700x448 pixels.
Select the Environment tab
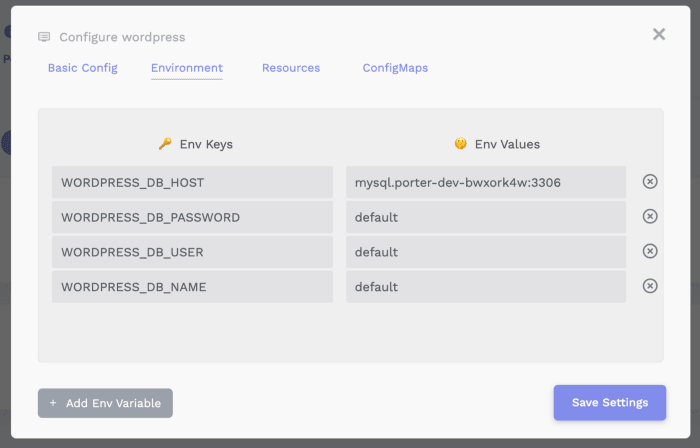[187, 68]
